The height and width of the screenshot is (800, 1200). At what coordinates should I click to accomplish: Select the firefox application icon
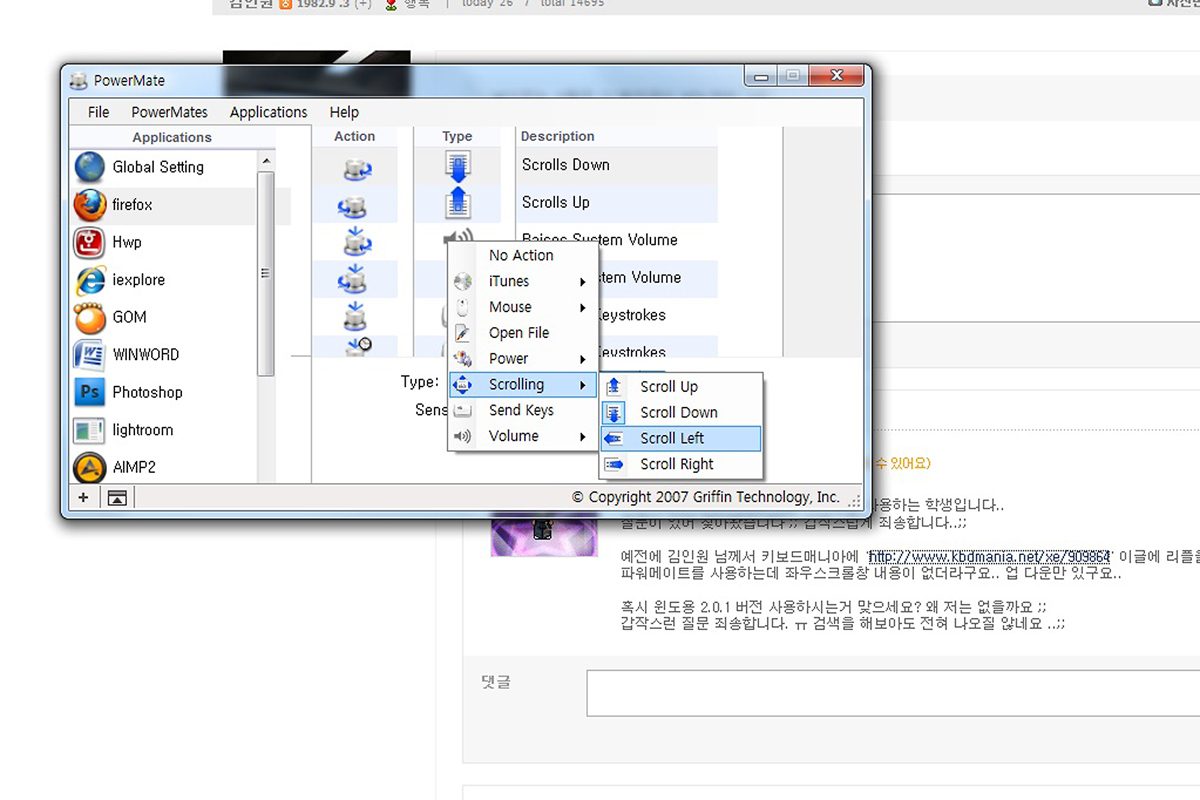pyautogui.click(x=90, y=205)
